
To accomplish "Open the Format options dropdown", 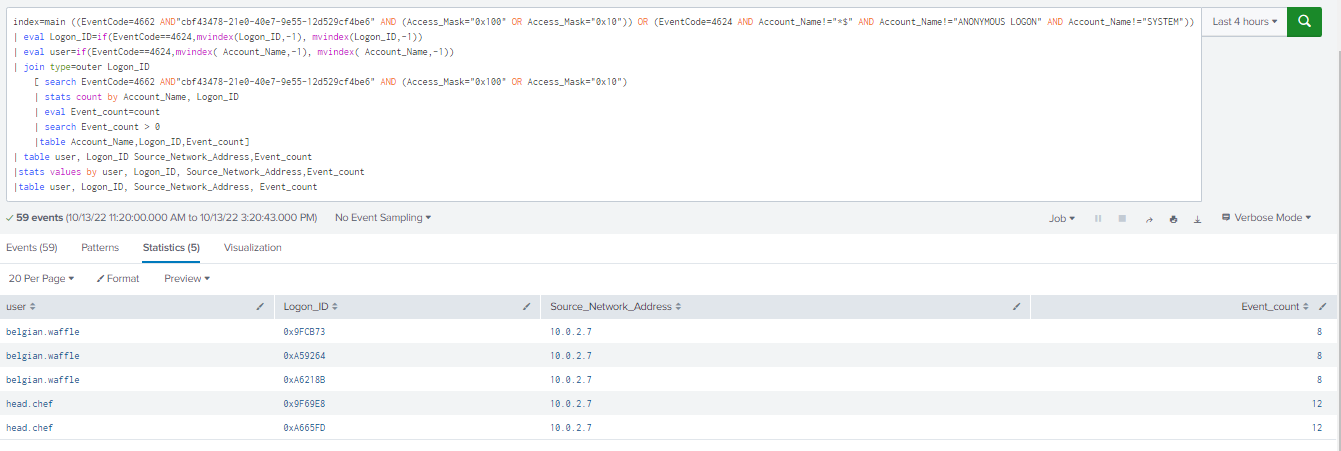I will (x=118, y=279).
